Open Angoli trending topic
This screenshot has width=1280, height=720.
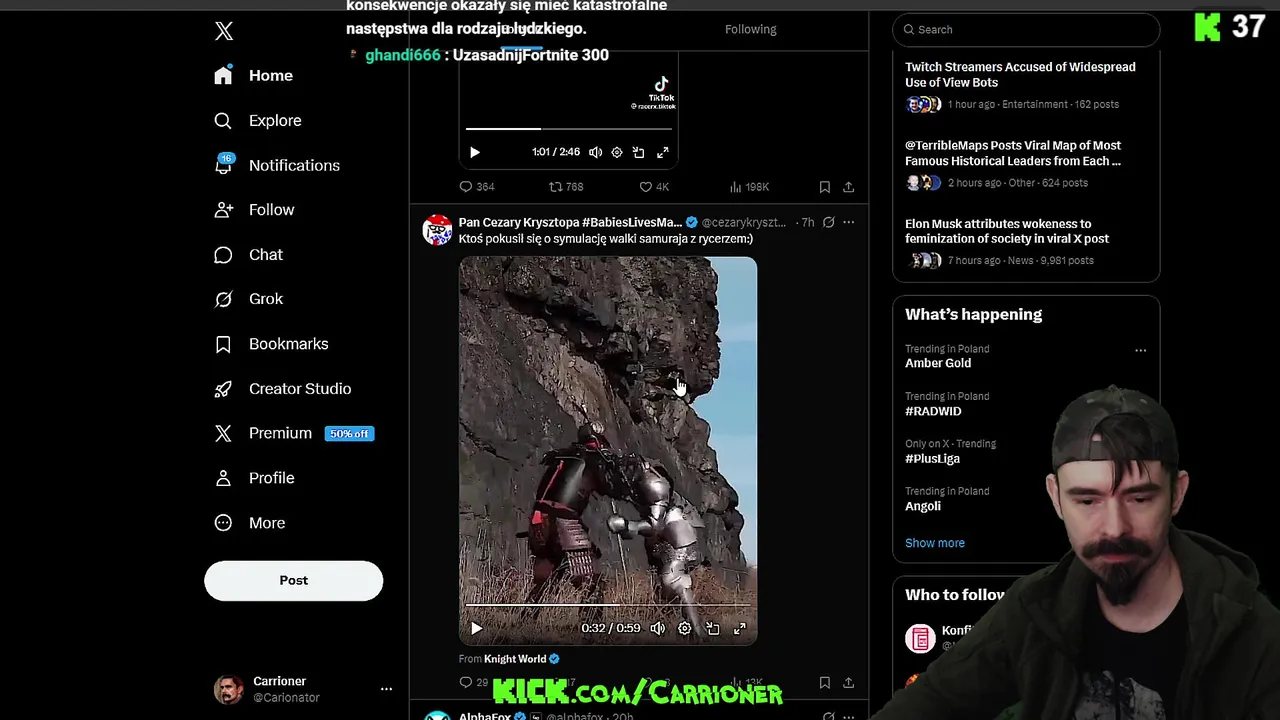pyautogui.click(x=923, y=506)
